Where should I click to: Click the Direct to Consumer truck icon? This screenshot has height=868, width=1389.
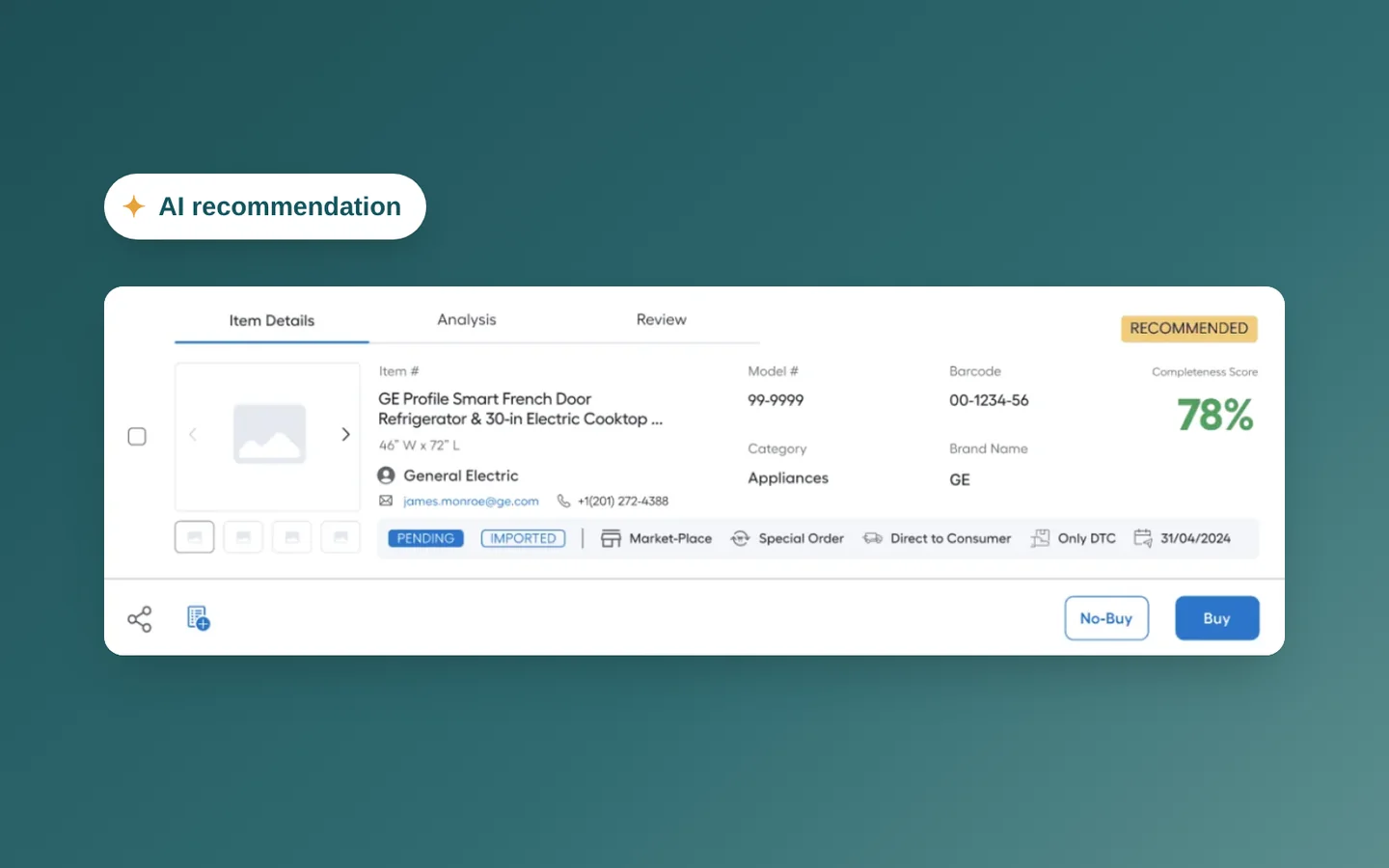click(x=872, y=538)
